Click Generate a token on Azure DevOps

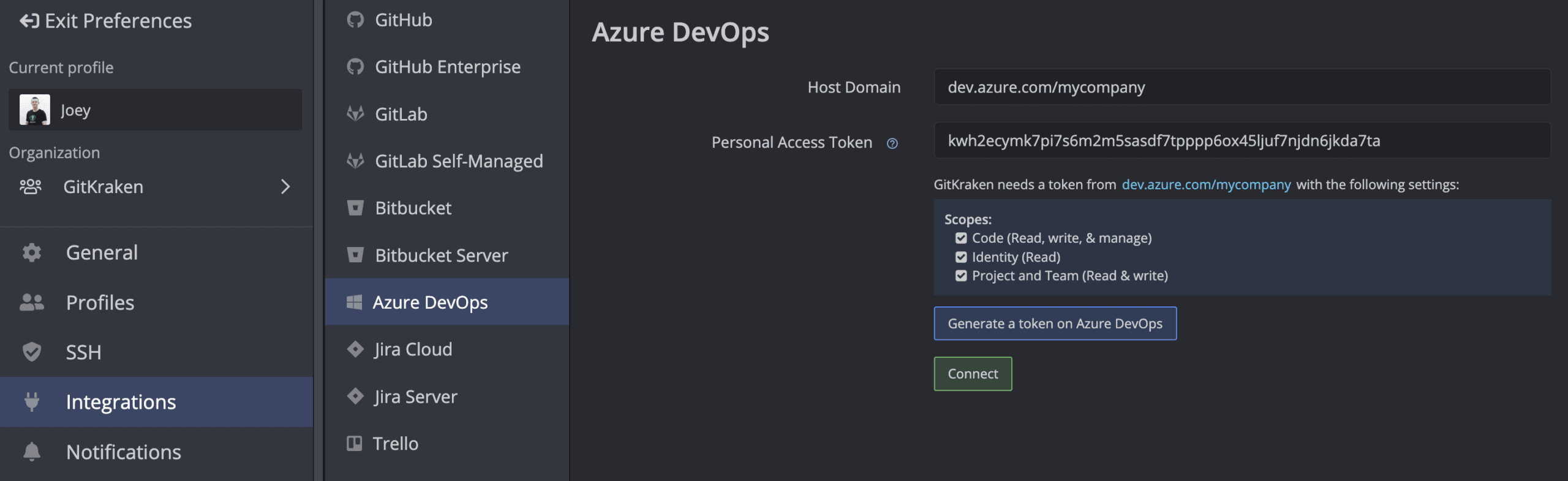[x=1055, y=324]
